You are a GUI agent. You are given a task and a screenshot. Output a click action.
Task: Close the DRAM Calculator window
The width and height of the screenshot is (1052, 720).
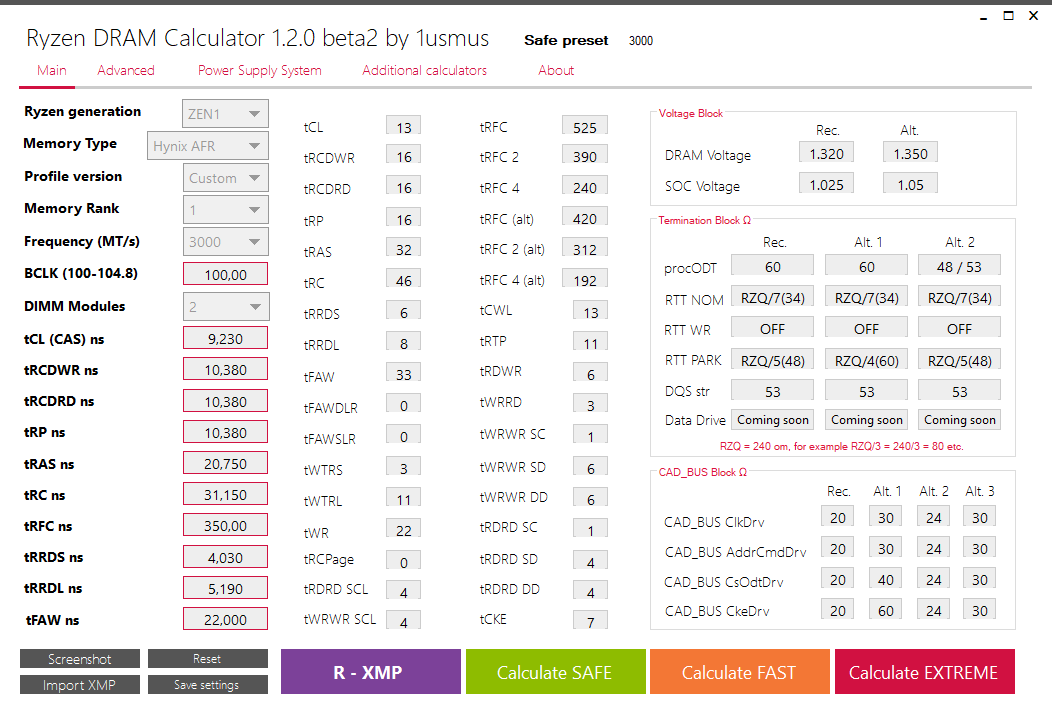(x=1033, y=15)
